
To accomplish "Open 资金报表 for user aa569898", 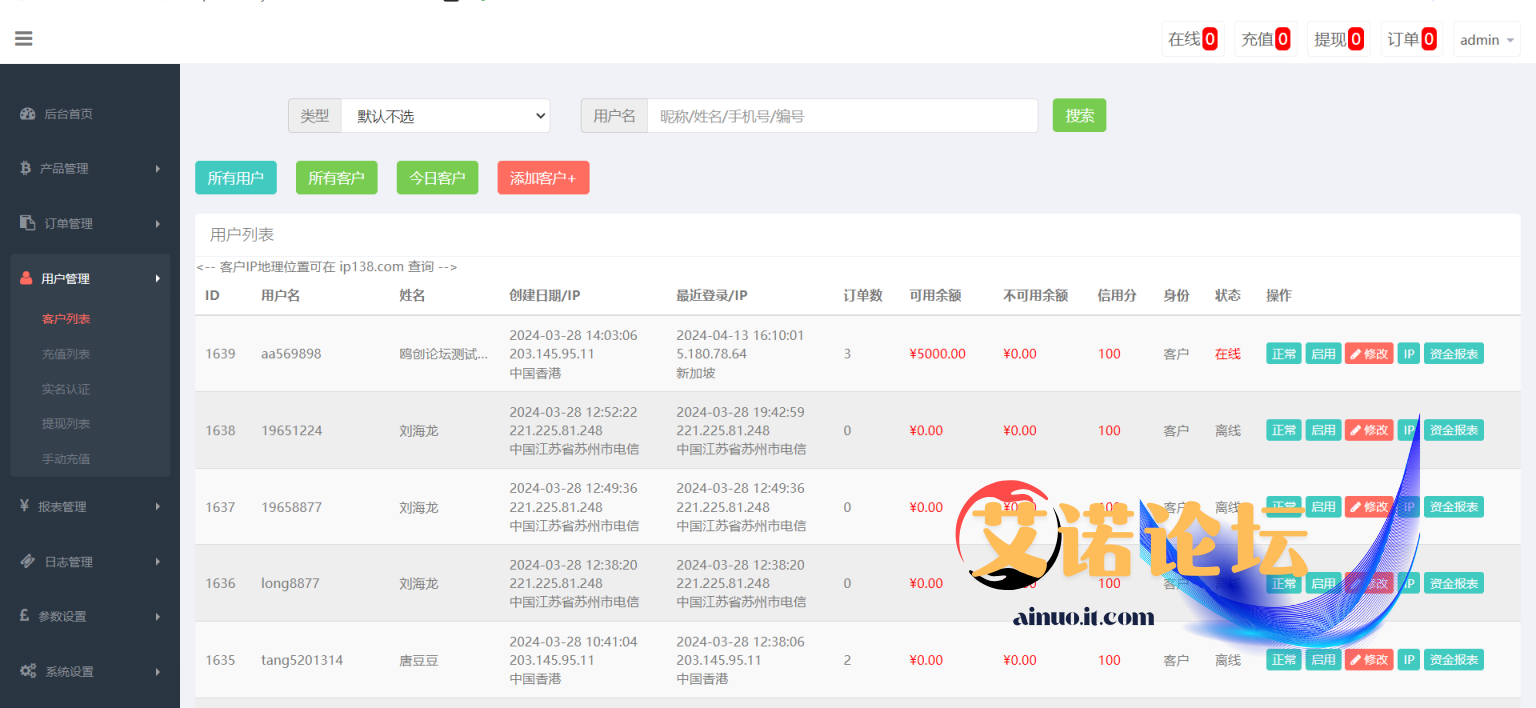I will (x=1453, y=354).
